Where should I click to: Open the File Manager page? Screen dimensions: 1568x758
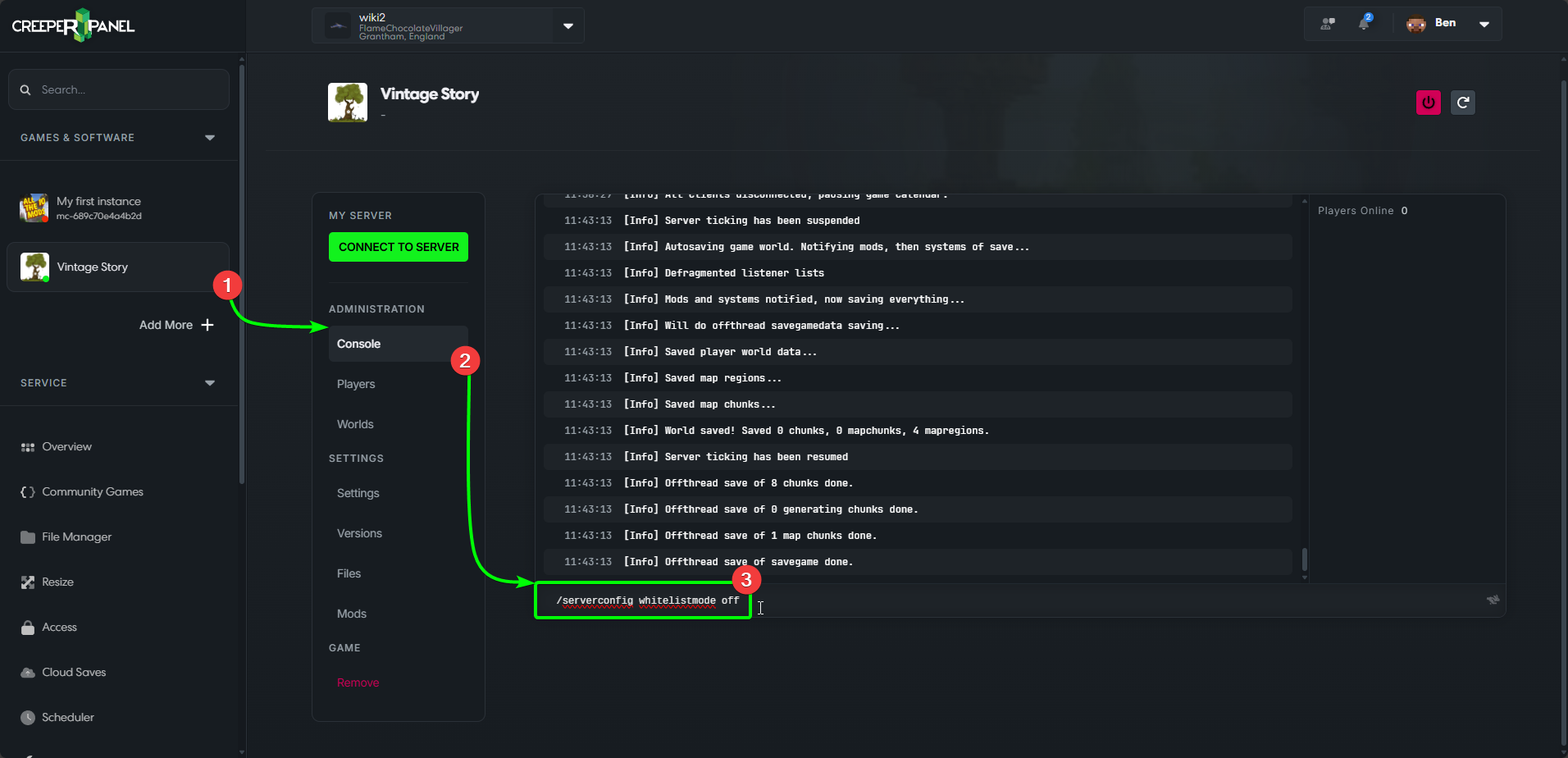point(76,537)
